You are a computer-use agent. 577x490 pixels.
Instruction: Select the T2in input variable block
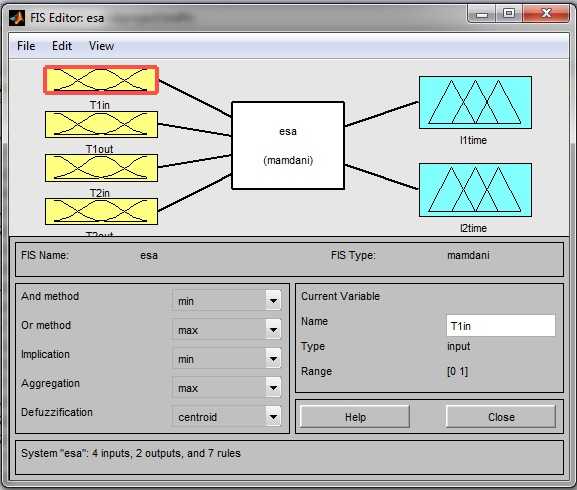click(101, 168)
